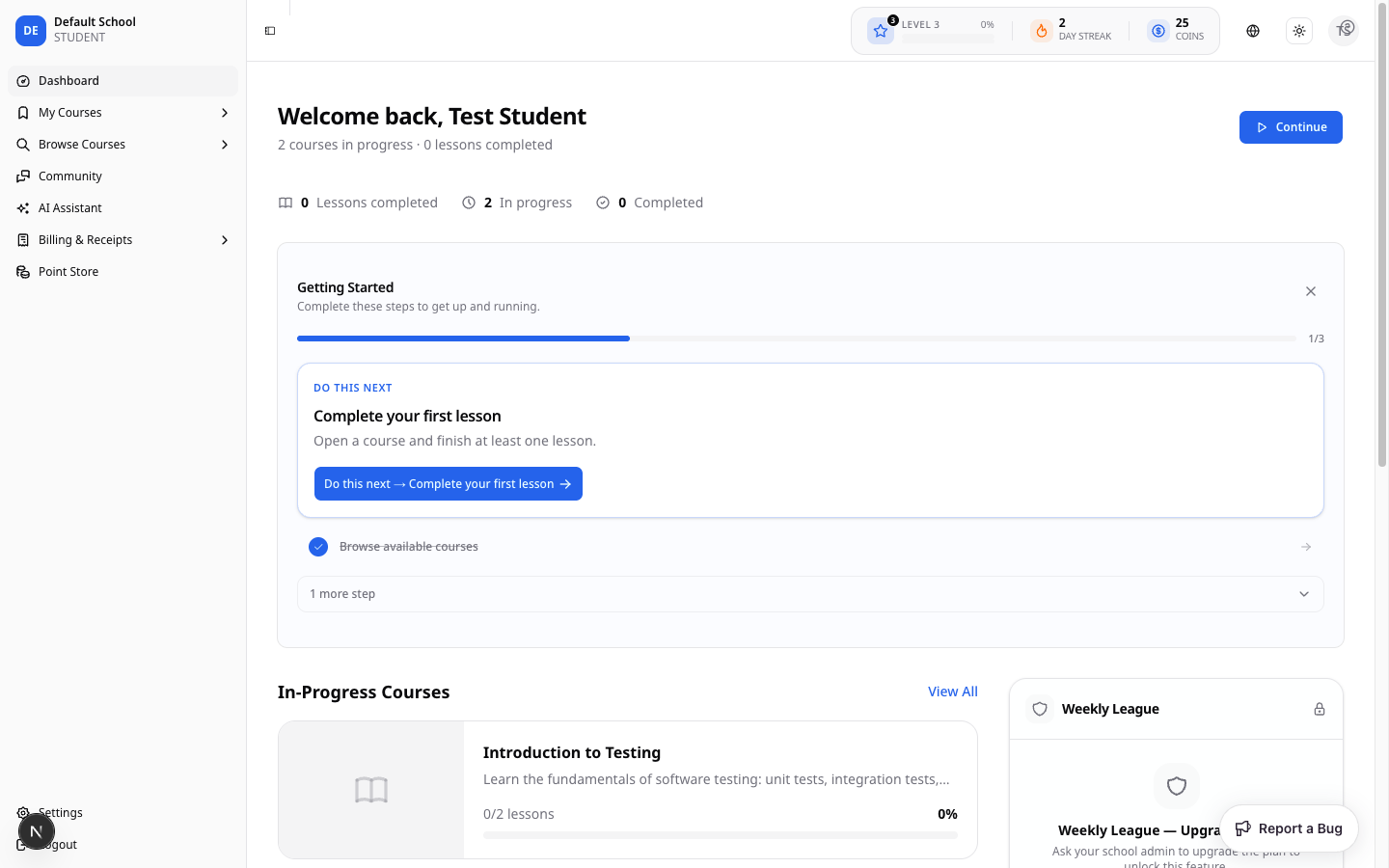Click the Level 3 star badge
Image resolution: width=1389 pixels, height=868 pixels.
click(x=881, y=31)
